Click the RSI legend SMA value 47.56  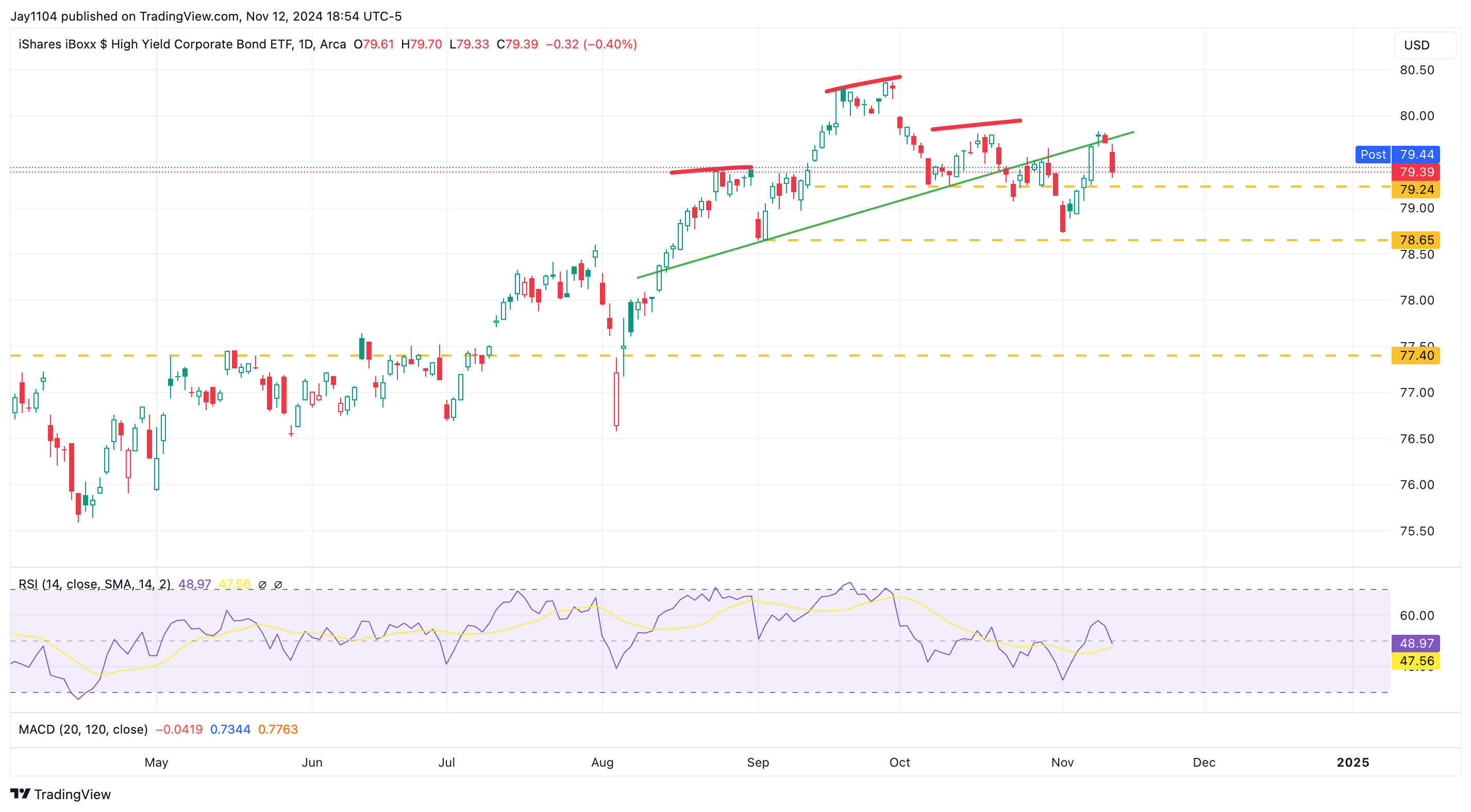tap(235, 584)
